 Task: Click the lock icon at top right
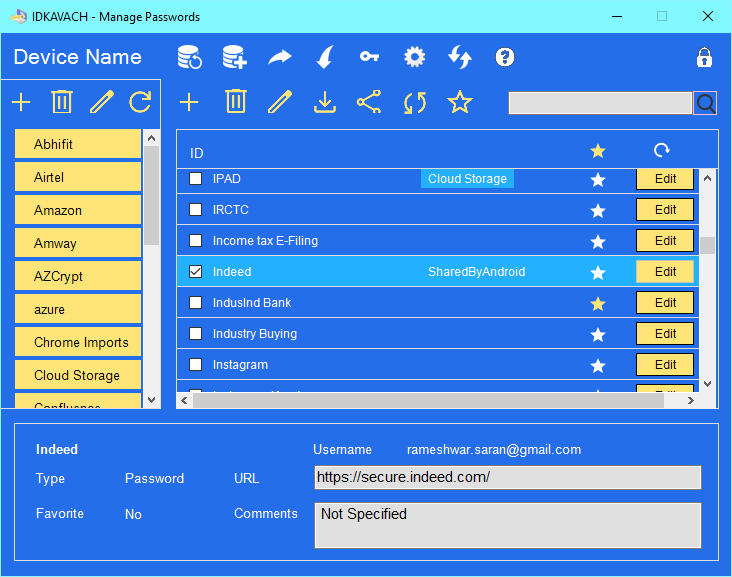704,58
